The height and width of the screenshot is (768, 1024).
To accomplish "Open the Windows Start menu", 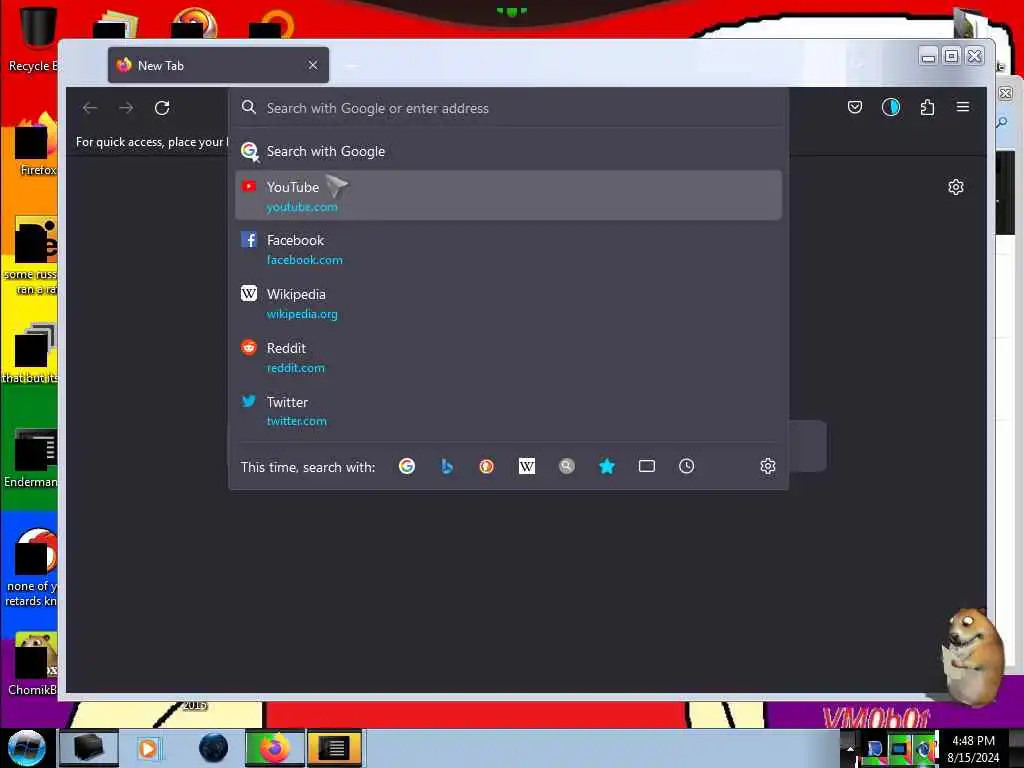I will coord(26,748).
